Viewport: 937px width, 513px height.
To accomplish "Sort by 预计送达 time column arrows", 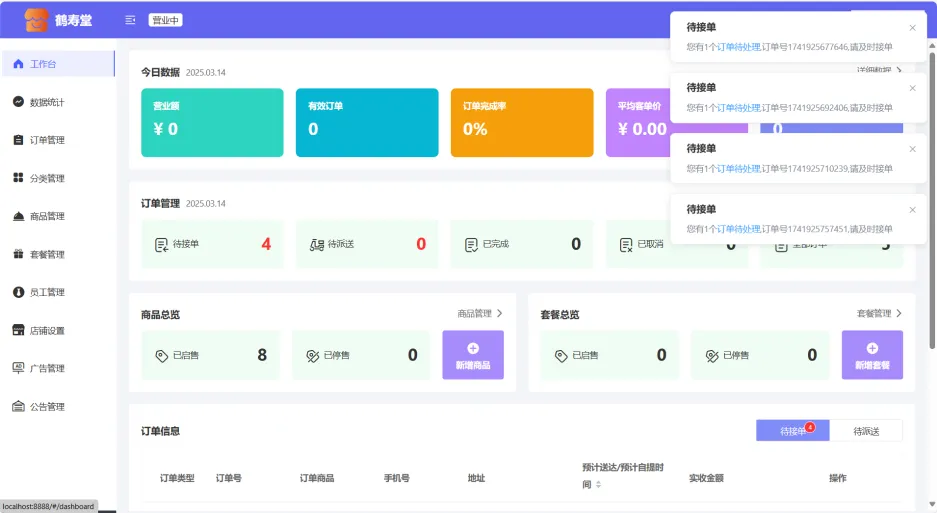I will 598,485.
